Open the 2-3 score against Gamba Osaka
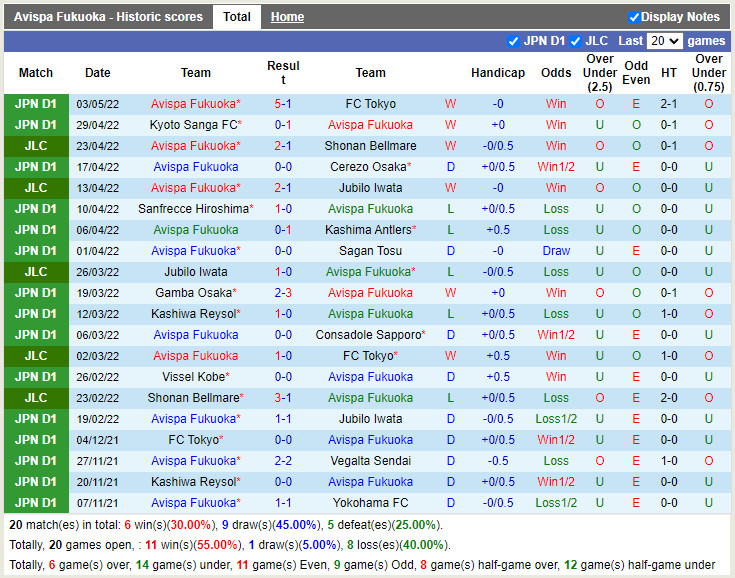Viewport: 735px width, 578px height. click(x=283, y=293)
